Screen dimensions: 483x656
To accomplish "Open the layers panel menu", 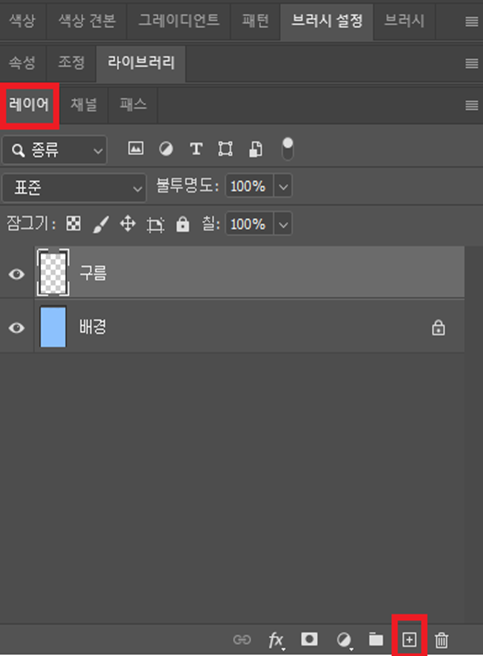I will coord(472,105).
